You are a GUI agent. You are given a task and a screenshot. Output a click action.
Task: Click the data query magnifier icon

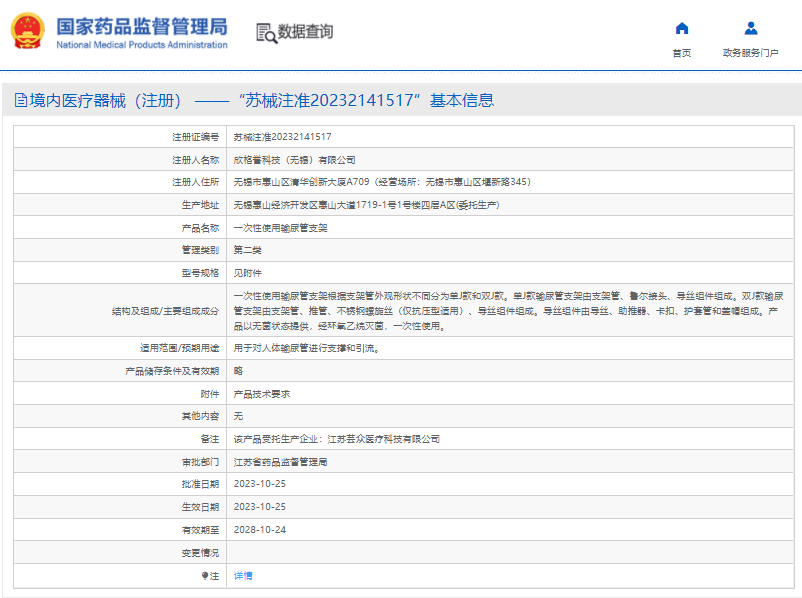266,33
